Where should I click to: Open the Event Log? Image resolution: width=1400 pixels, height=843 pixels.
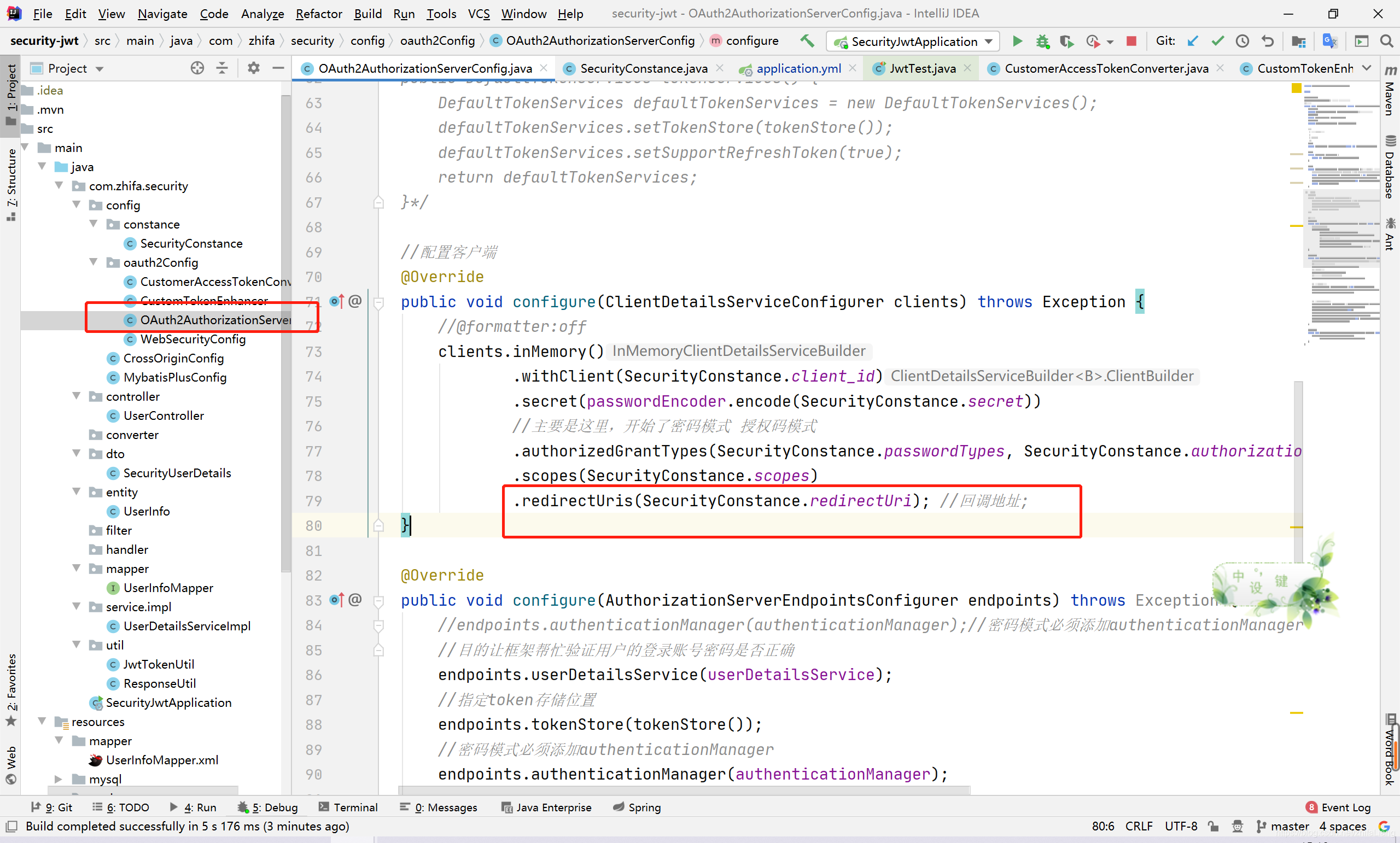[1339, 807]
